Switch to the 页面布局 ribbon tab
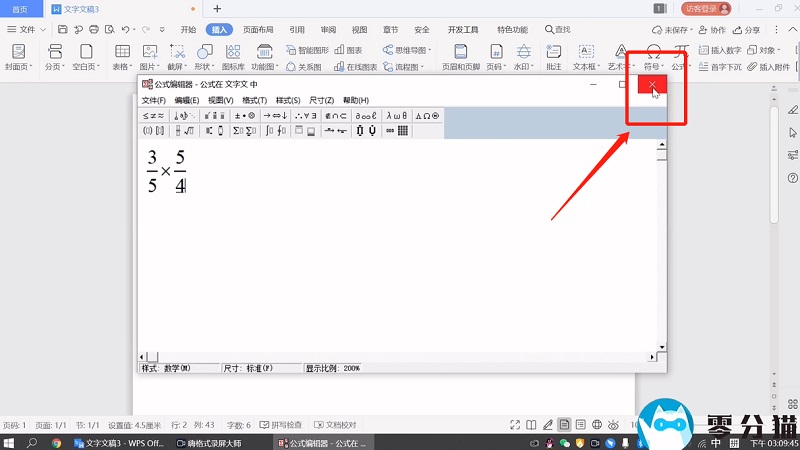Viewport: 800px width, 450px height. click(x=258, y=30)
